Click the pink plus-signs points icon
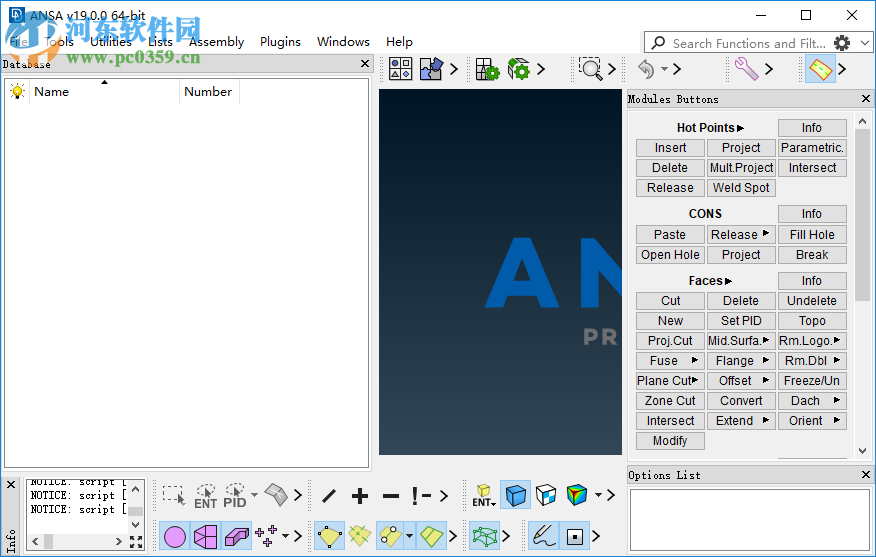The height and width of the screenshot is (557, 876). (x=266, y=536)
